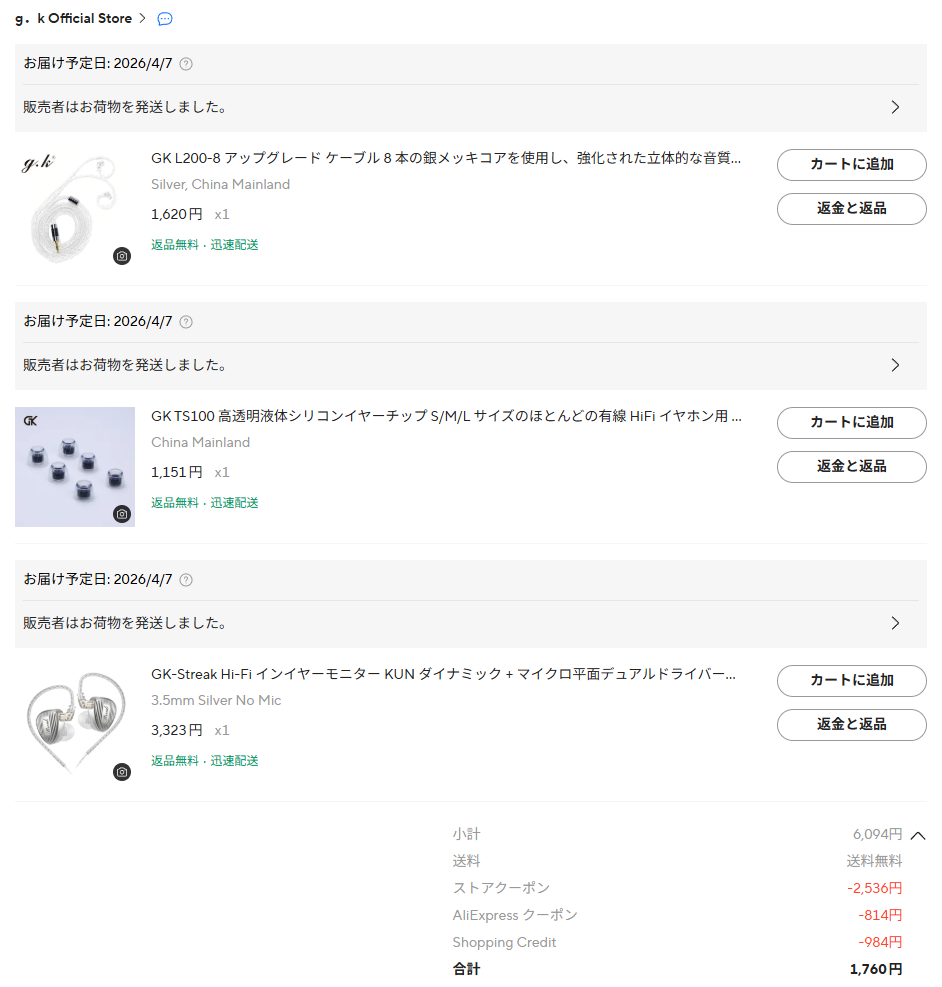Request refund for TS100 ear tips

[851, 467]
